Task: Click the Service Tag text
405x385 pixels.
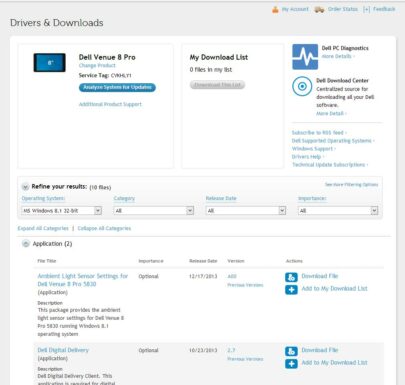Action: 105,75
